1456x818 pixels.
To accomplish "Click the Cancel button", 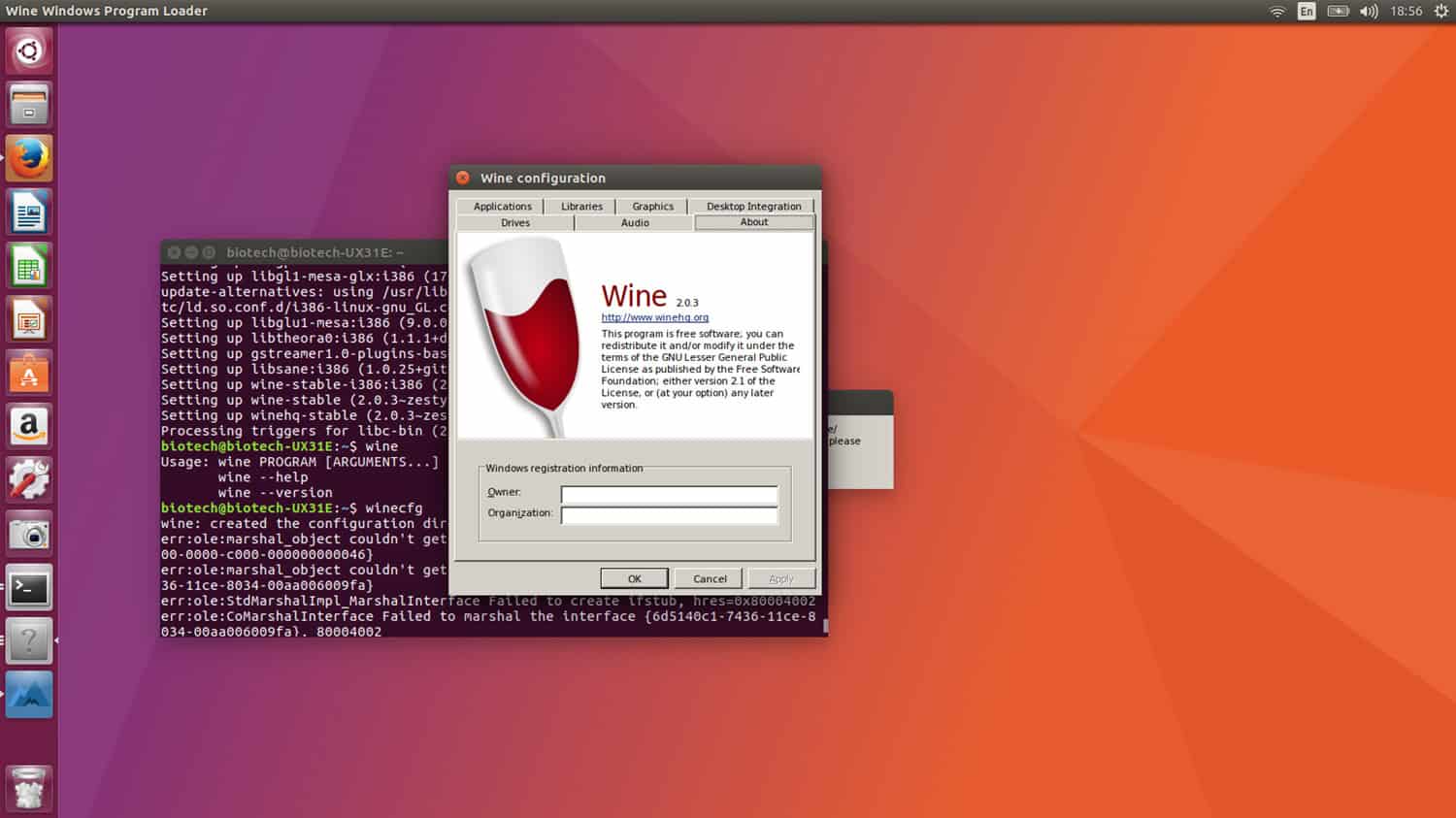I will click(710, 578).
